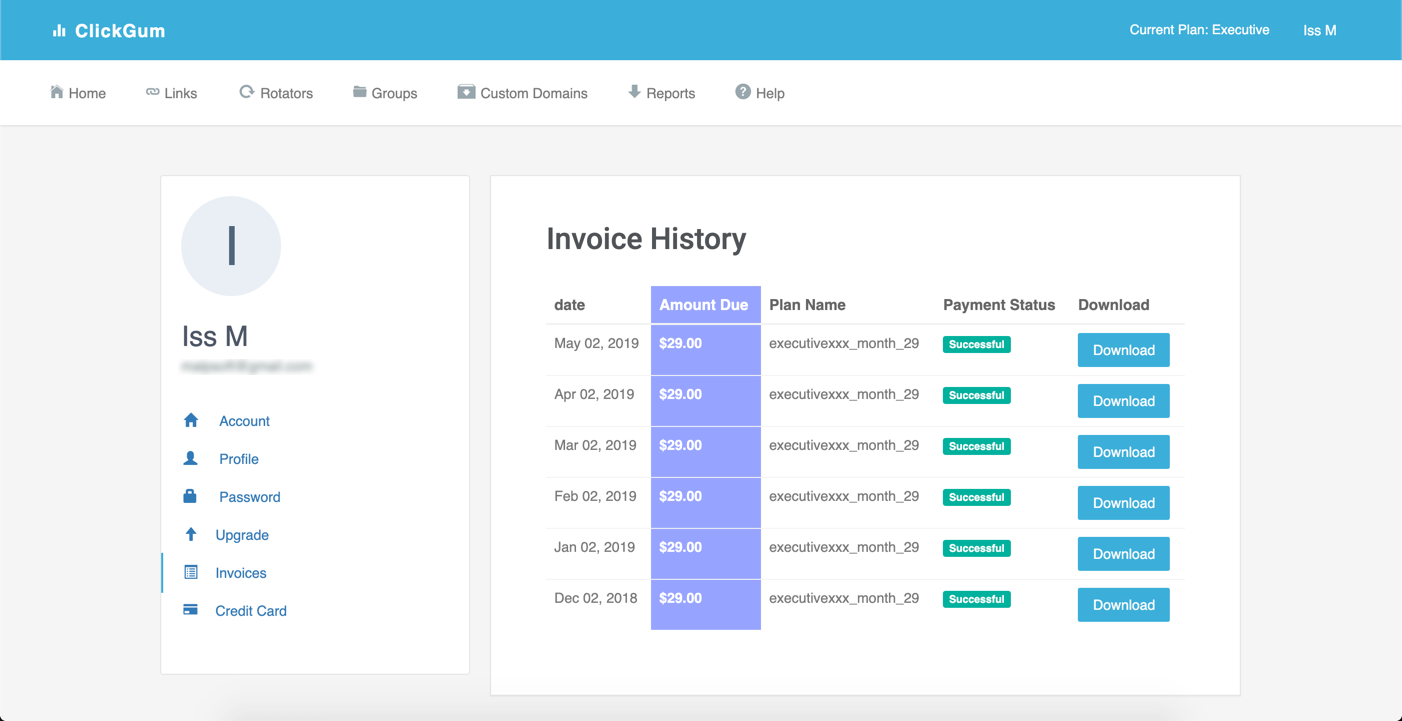Open the Iss M user menu in header

(1320, 31)
